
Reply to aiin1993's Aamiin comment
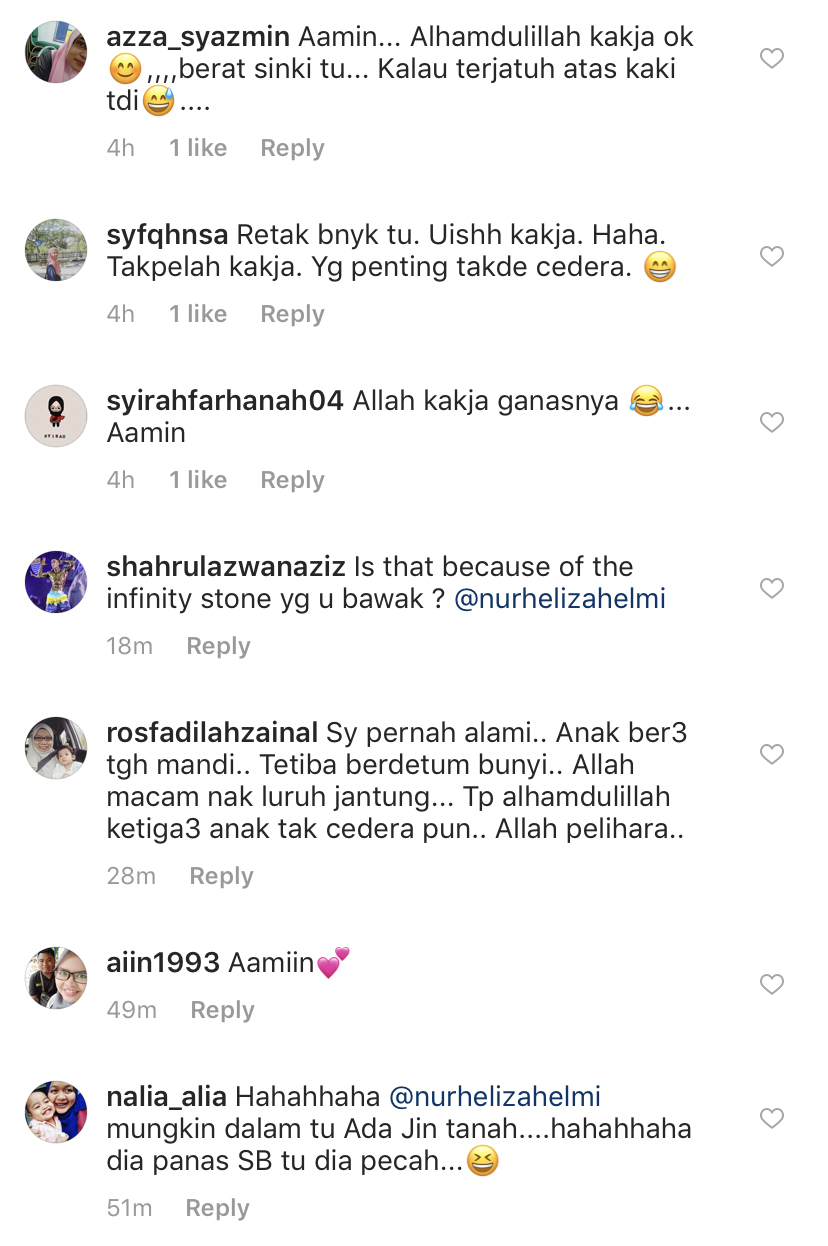(222, 1010)
